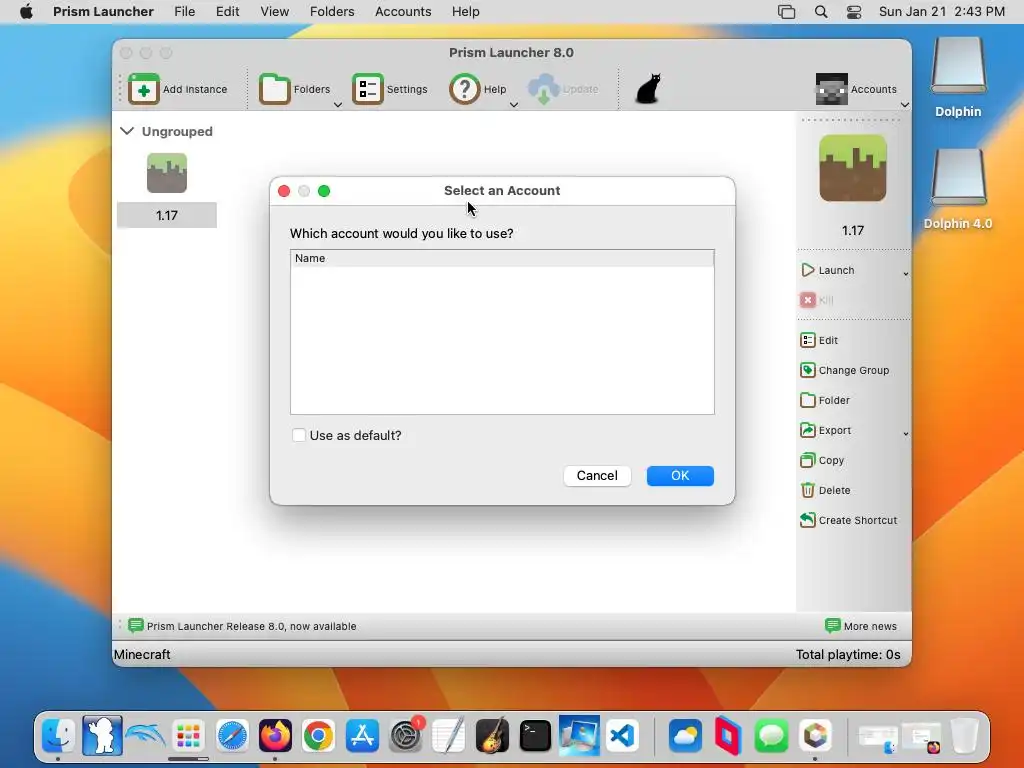Click the black cat icon
This screenshot has width=1024, height=768.
coord(648,89)
